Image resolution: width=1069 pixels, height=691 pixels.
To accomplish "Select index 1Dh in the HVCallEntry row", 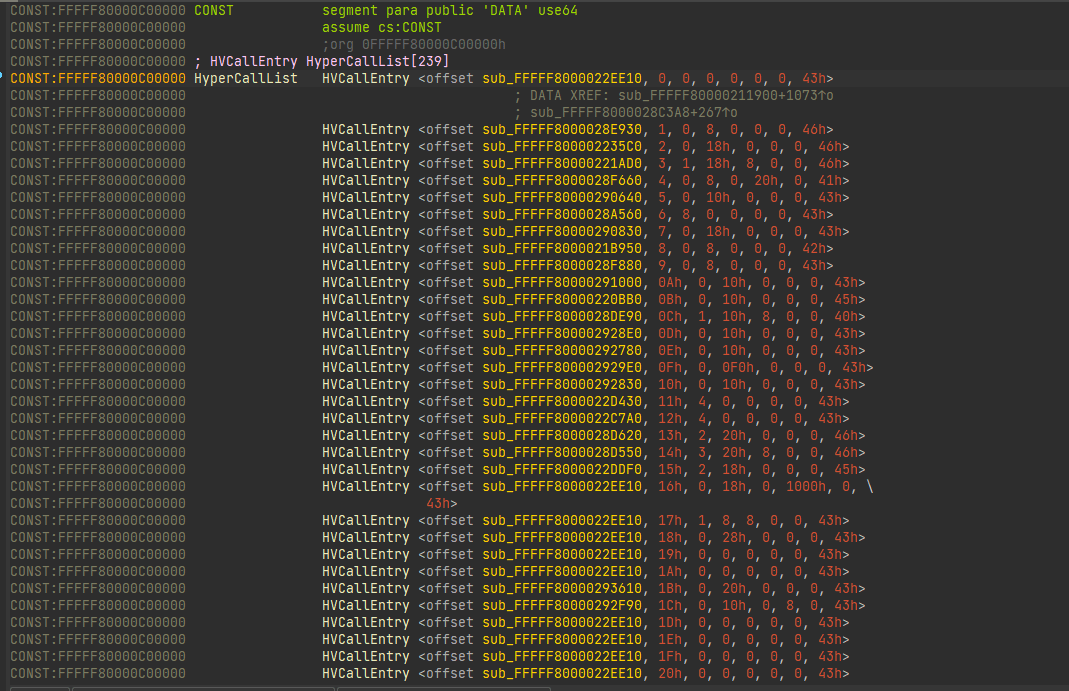I will pos(669,622).
